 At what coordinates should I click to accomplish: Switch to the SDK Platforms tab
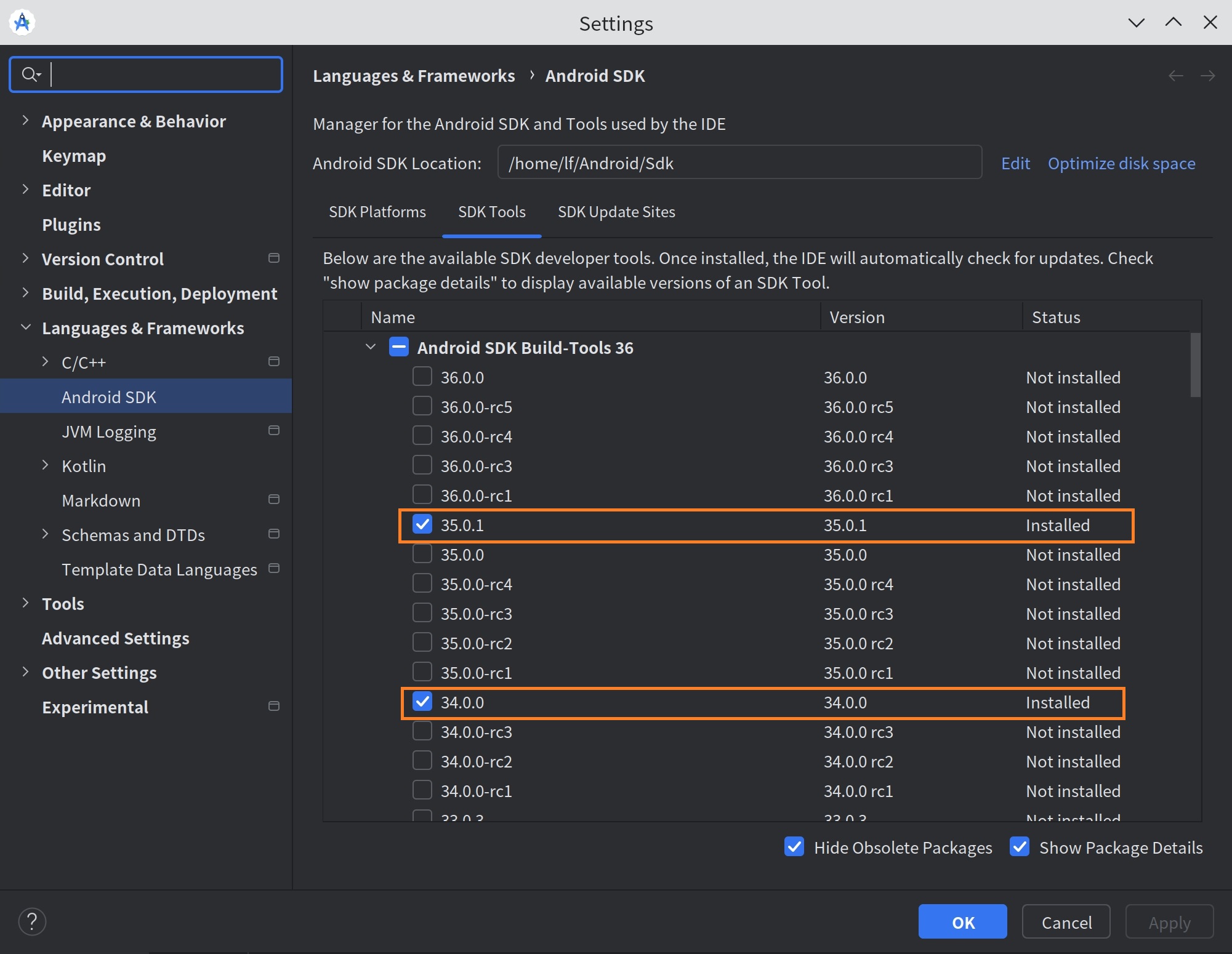pos(377,212)
